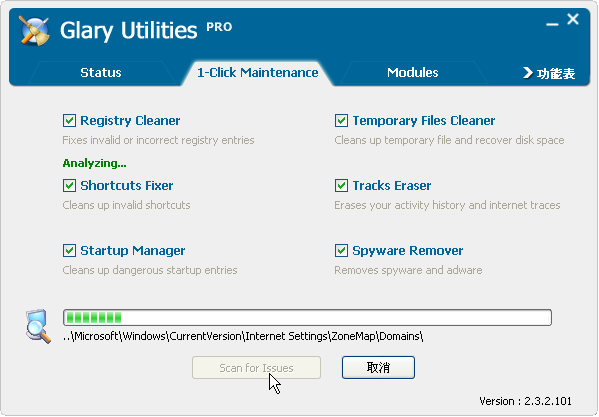Click the Spyware Remover label
This screenshot has height=417, width=599.
coord(408,251)
